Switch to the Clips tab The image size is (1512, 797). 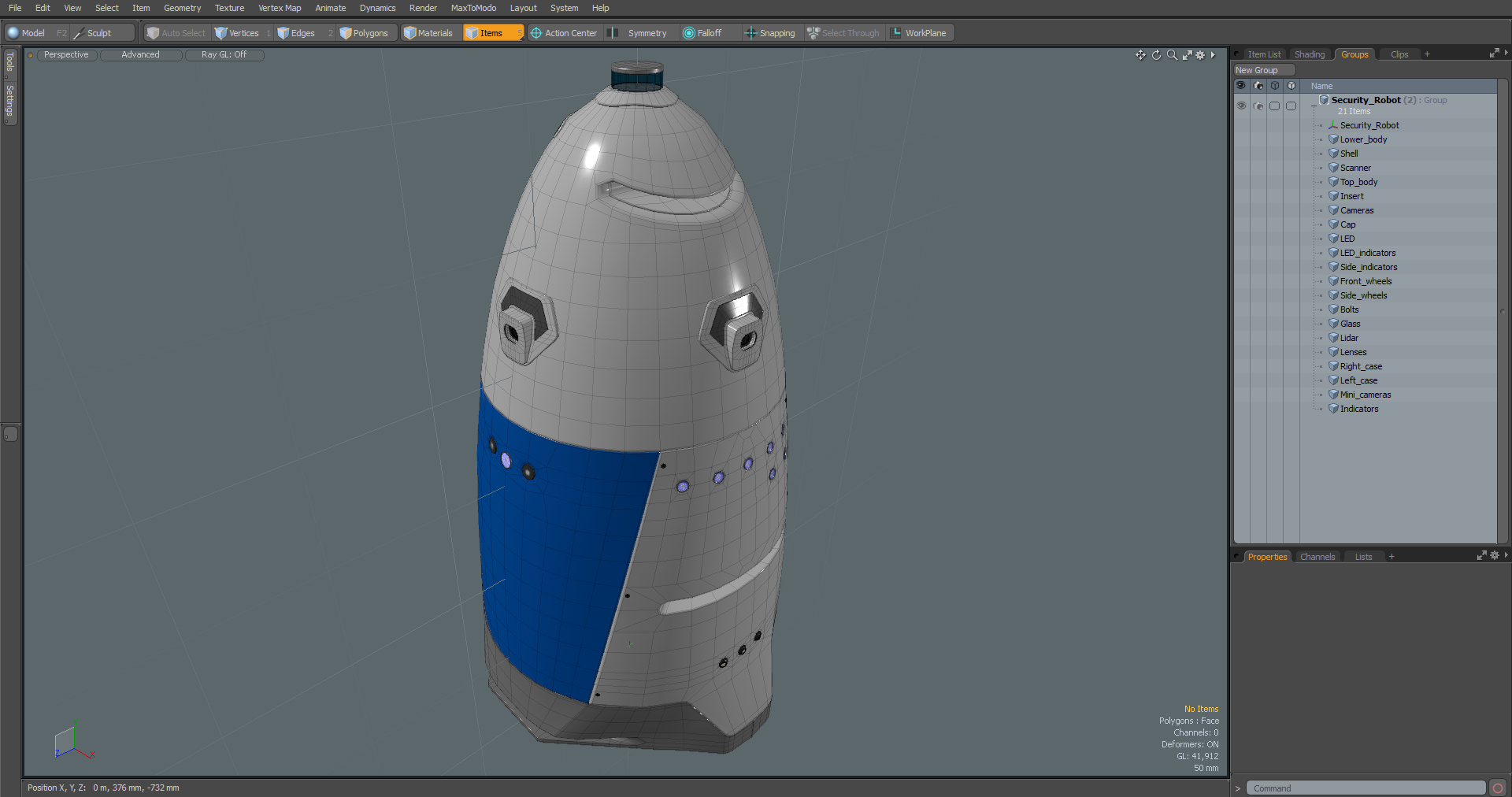1399,54
